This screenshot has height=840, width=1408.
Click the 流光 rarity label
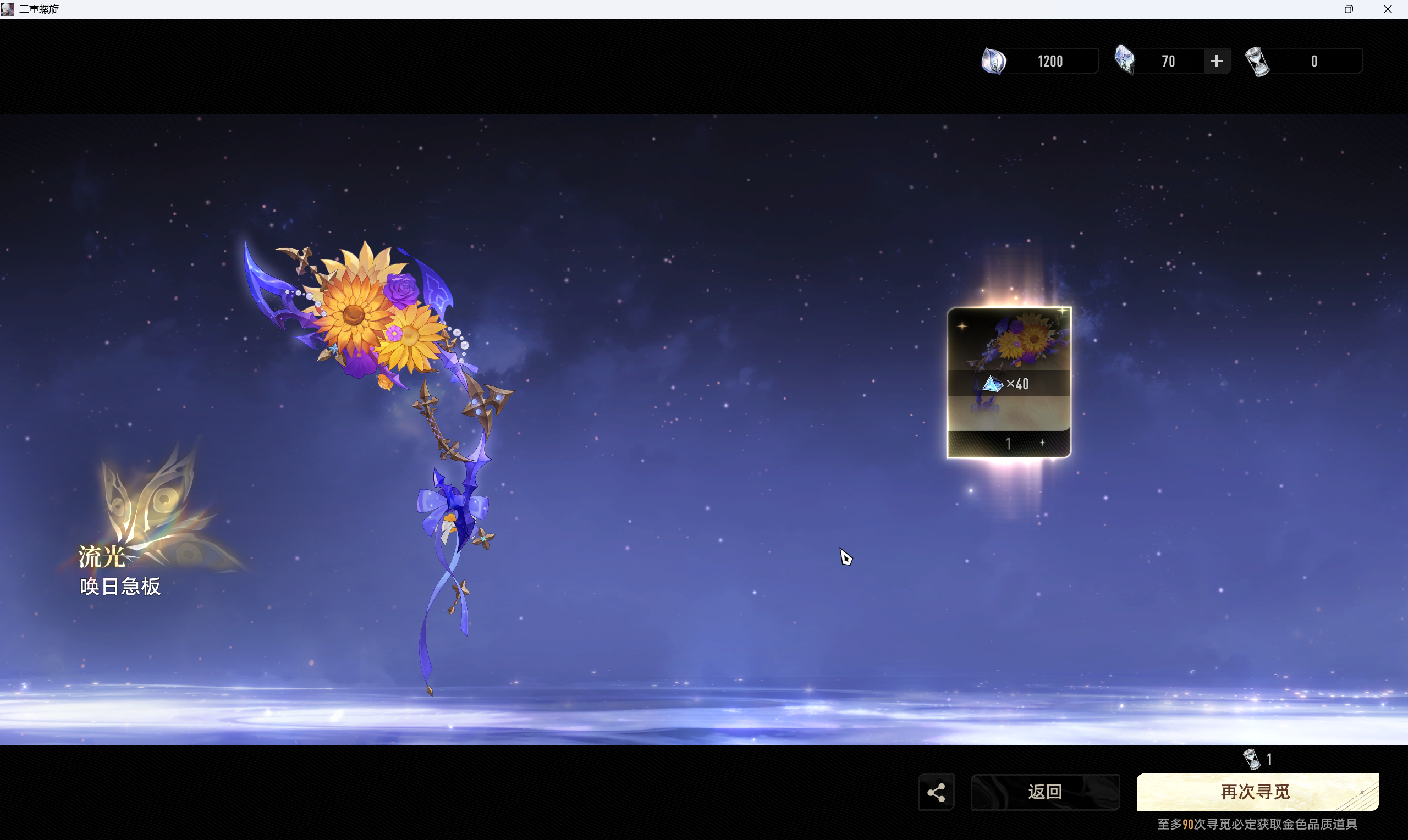point(102,557)
